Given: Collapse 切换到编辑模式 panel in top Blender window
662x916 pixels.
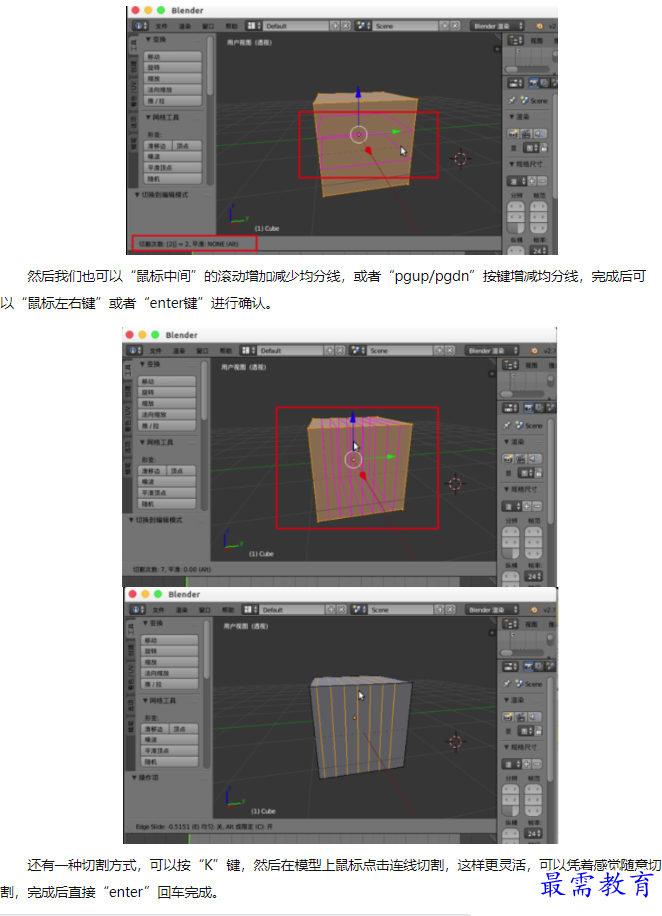Looking at the screenshot, I should click(x=137, y=195).
